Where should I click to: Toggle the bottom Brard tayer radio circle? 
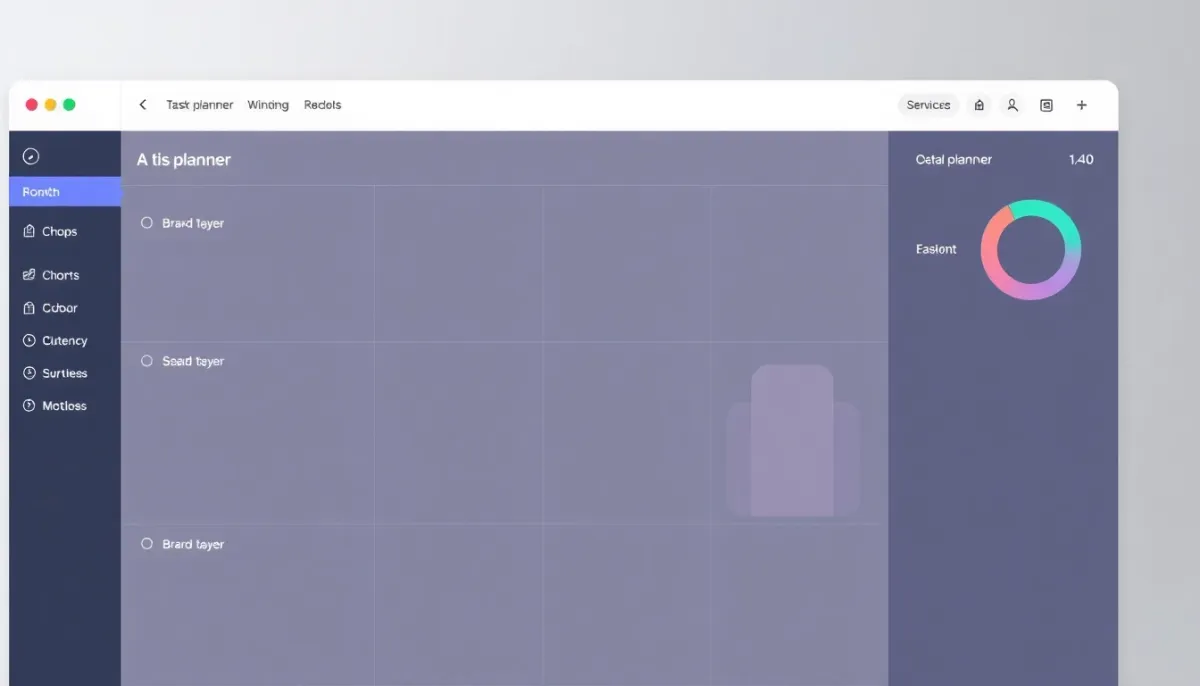[x=147, y=544]
